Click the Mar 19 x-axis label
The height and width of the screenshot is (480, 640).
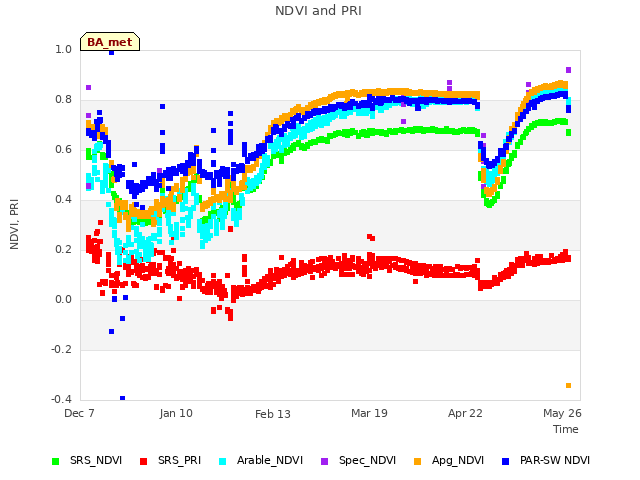click(x=369, y=413)
